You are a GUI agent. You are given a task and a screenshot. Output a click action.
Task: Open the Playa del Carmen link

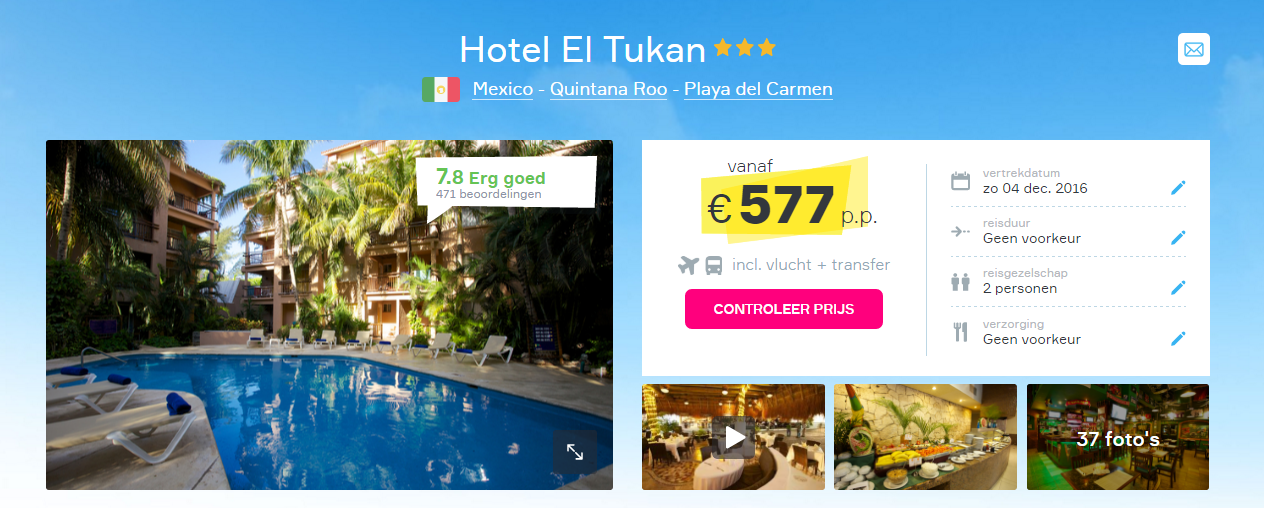pyautogui.click(x=758, y=89)
